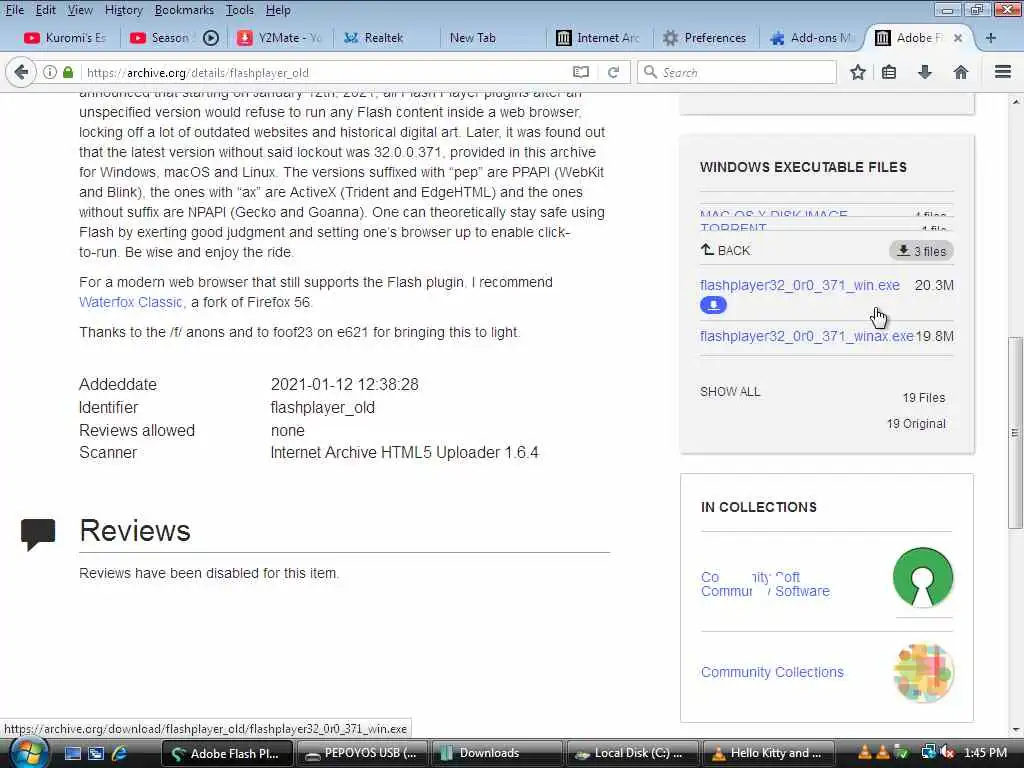Click the archive.org URL address field
The width and height of the screenshot is (1024, 768).
pos(327,72)
